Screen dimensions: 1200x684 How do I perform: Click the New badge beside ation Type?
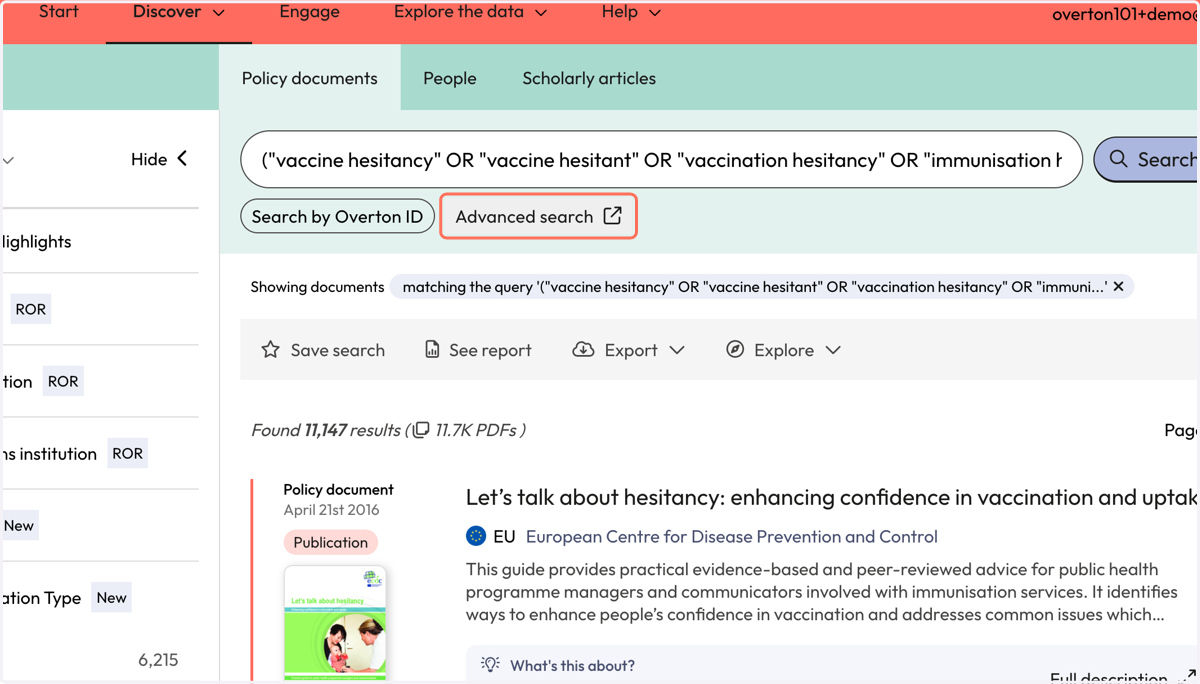tap(112, 598)
